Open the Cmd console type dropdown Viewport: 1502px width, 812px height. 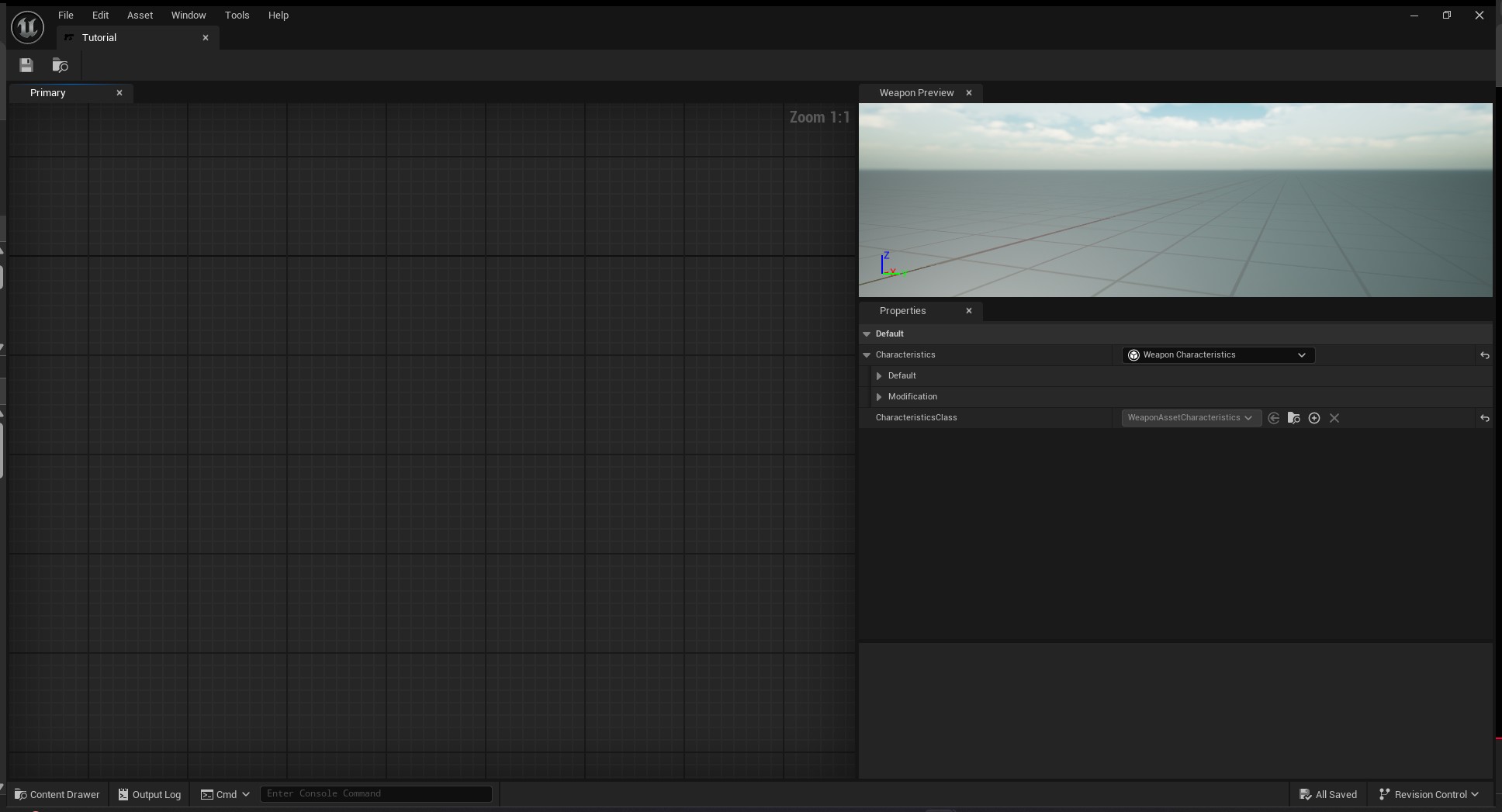tap(226, 794)
